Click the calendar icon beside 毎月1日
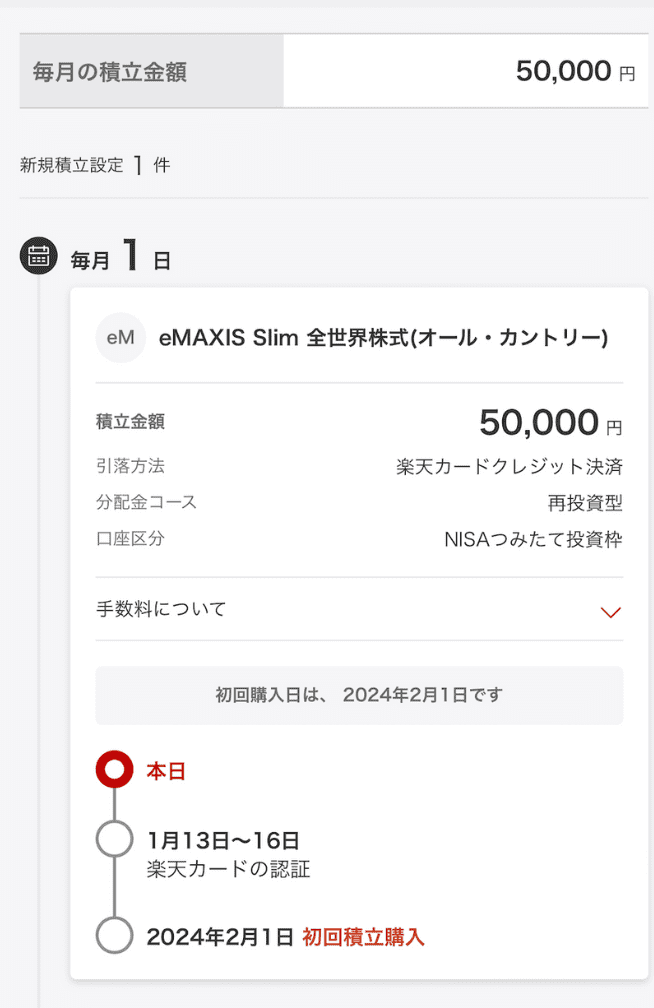 (x=39, y=255)
